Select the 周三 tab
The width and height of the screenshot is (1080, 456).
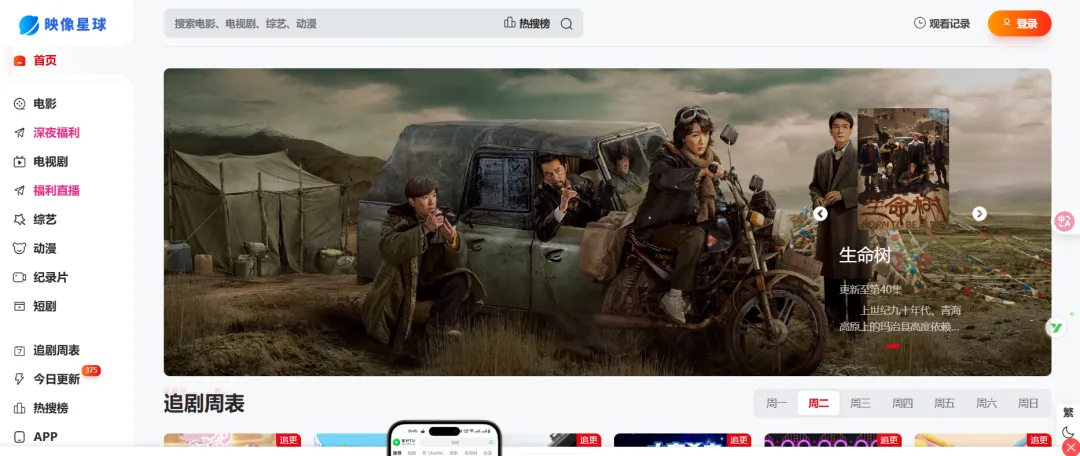coord(860,404)
